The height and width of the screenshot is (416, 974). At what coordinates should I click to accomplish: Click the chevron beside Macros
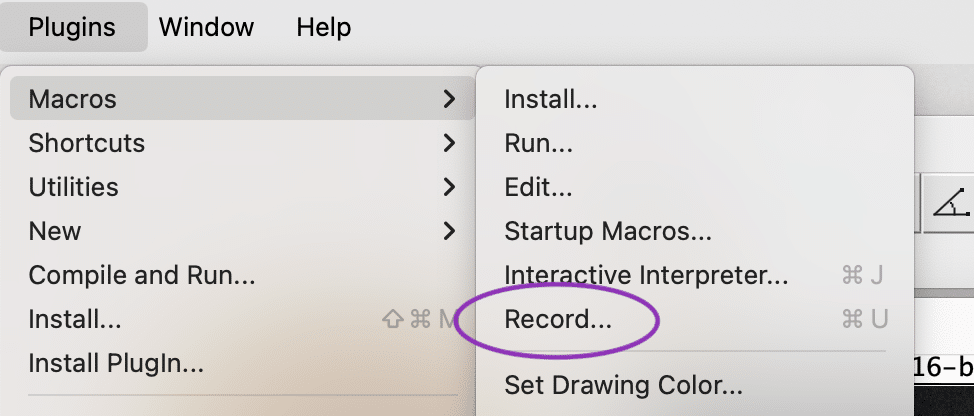click(x=449, y=99)
